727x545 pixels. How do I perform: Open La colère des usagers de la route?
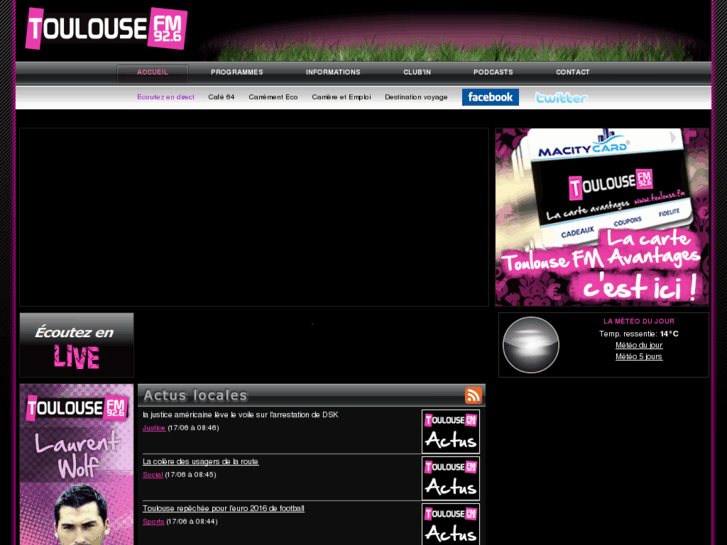tap(200, 462)
